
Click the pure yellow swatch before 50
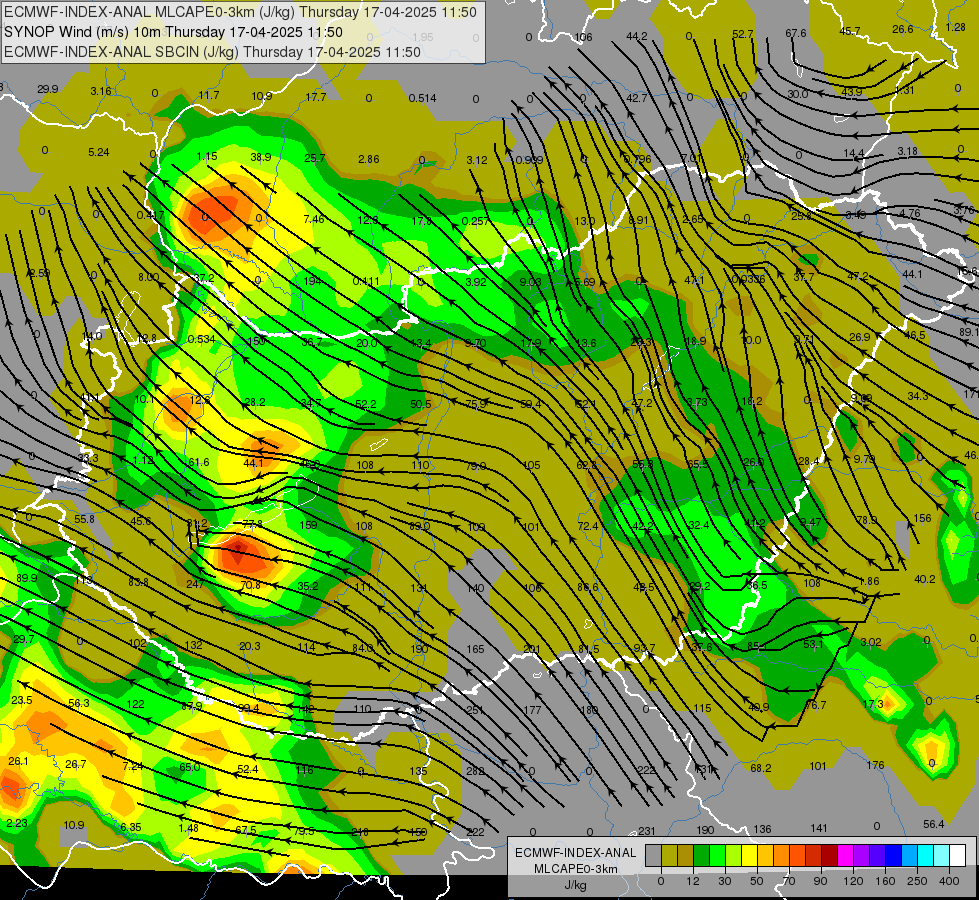pyautogui.click(x=749, y=856)
